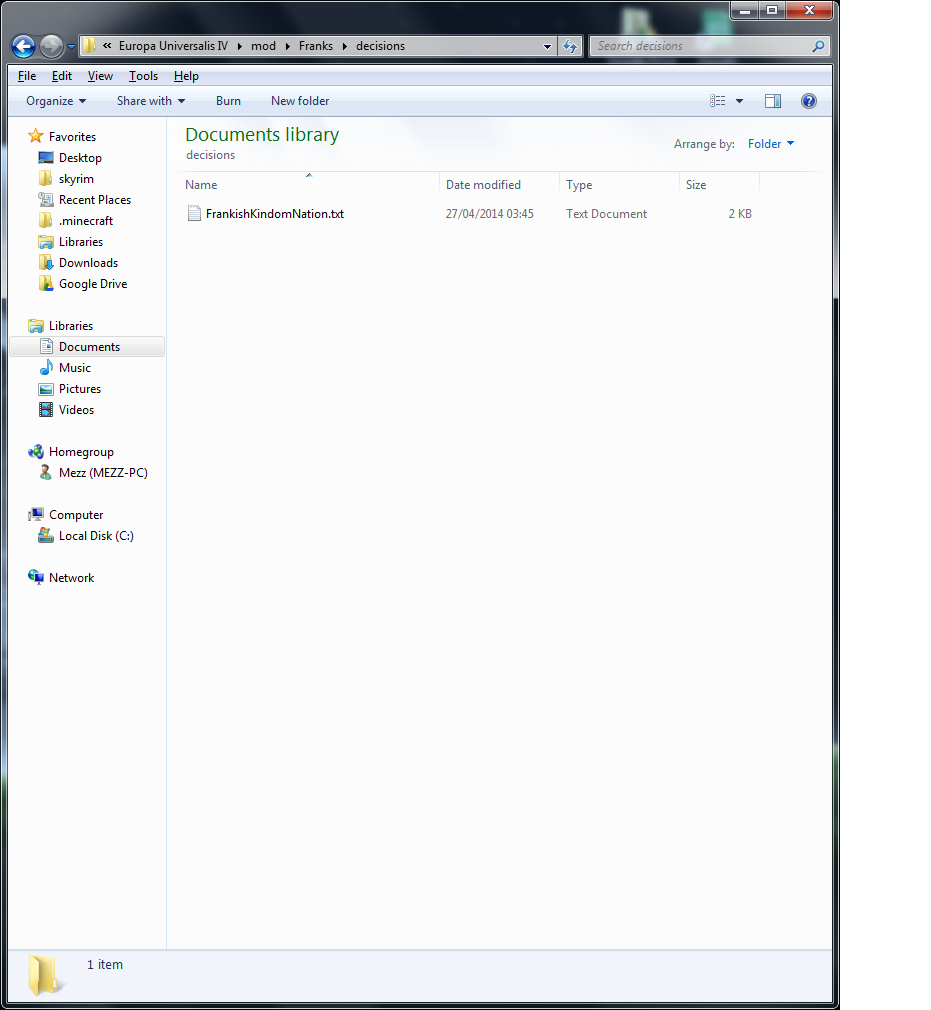Open the View menu
Screen dimensions: 931x1010
point(100,76)
